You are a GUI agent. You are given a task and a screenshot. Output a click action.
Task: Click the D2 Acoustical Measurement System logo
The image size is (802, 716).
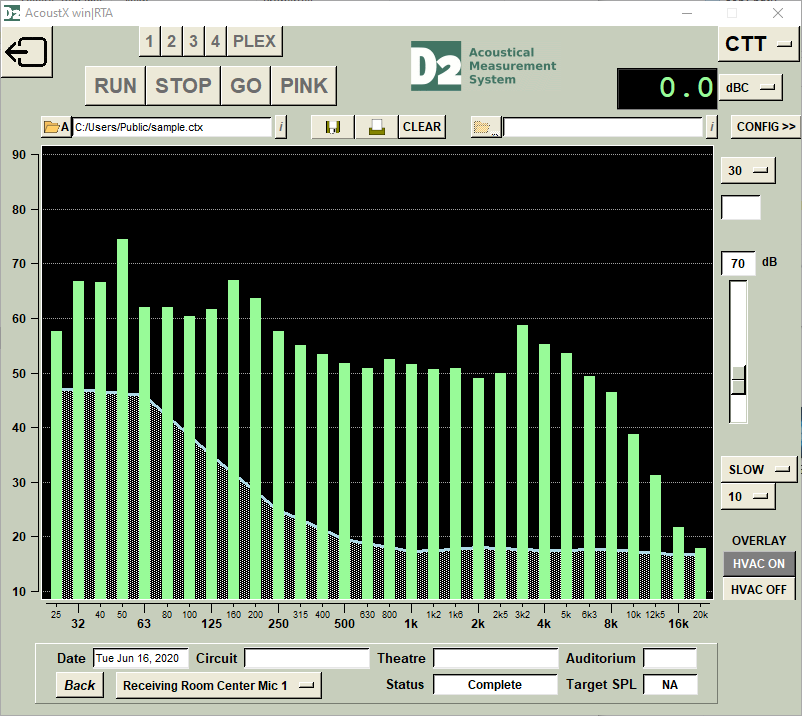coord(483,66)
